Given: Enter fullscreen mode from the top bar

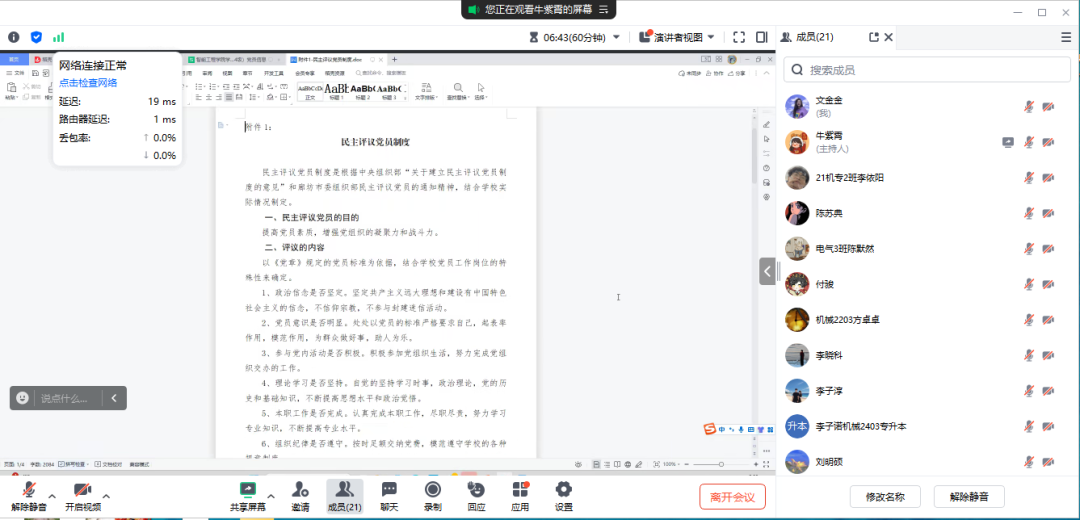Looking at the screenshot, I should point(739,37).
